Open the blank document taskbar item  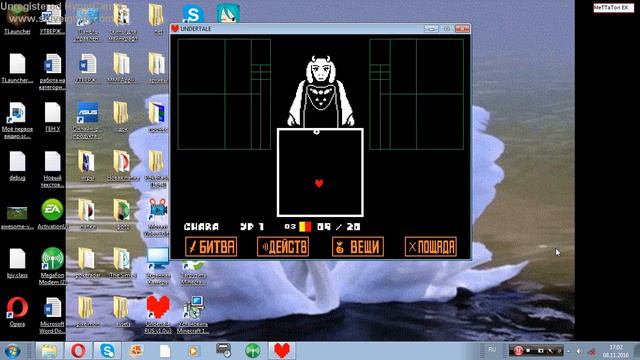(x=165, y=351)
